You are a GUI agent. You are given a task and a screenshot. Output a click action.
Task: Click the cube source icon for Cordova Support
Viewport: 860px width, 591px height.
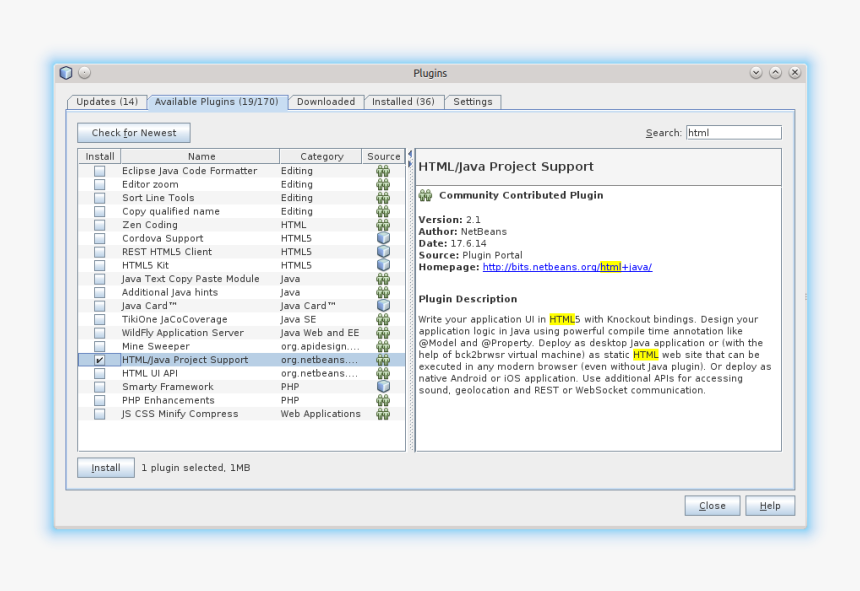click(383, 239)
